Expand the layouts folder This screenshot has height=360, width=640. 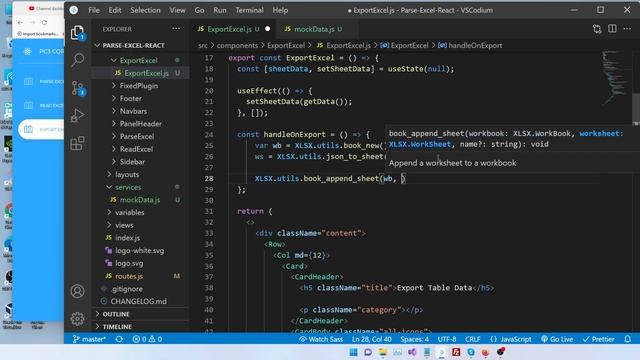pyautogui.click(x=127, y=174)
